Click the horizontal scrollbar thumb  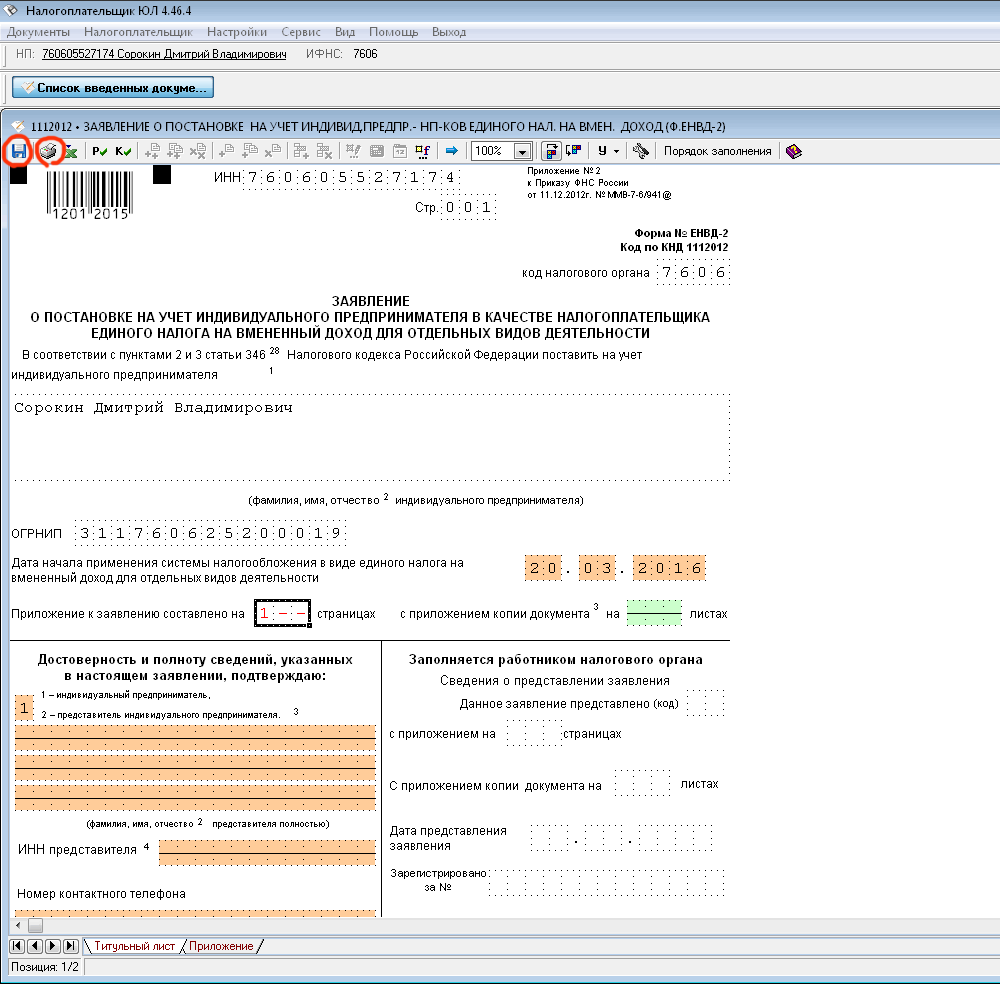pyautogui.click(x=35, y=925)
